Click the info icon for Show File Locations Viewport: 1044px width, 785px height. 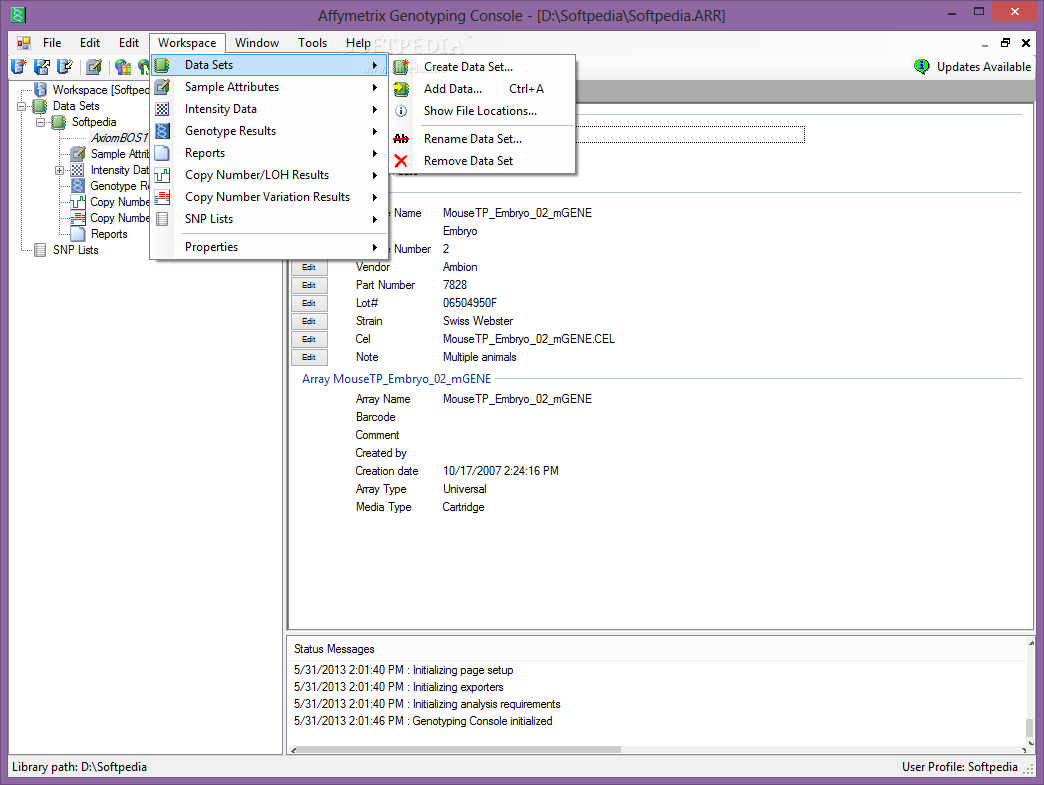(401, 111)
